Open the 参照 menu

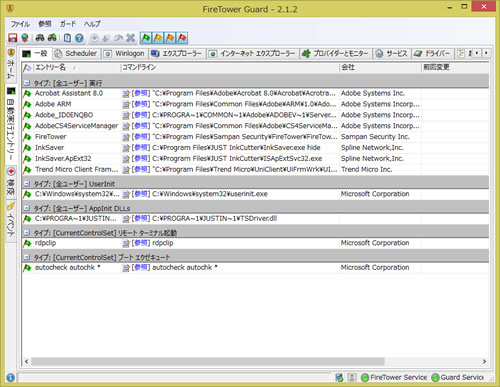tap(45, 24)
